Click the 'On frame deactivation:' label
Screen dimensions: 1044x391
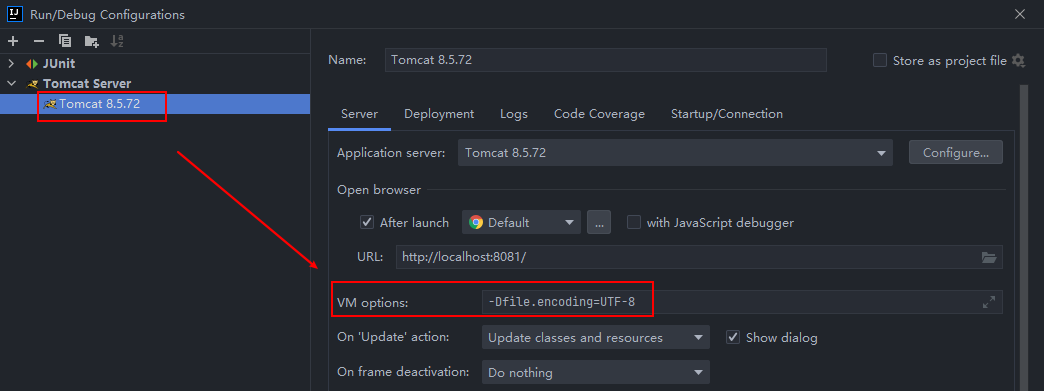tap(403, 372)
